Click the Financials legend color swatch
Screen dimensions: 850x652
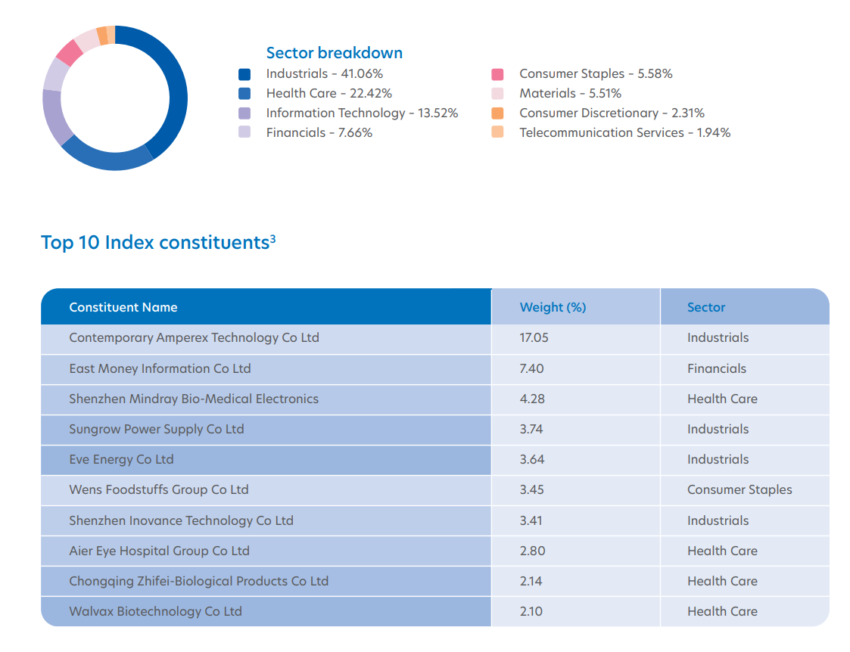click(244, 132)
